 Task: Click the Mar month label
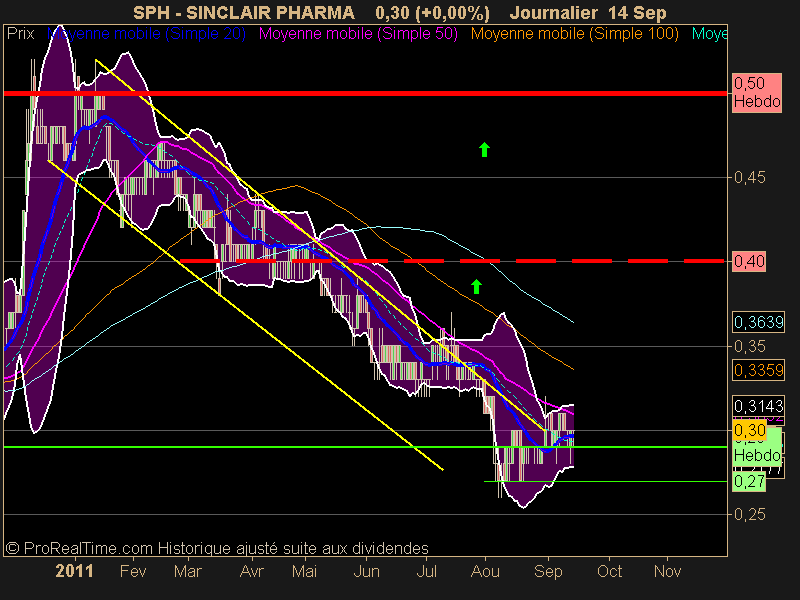(x=188, y=571)
